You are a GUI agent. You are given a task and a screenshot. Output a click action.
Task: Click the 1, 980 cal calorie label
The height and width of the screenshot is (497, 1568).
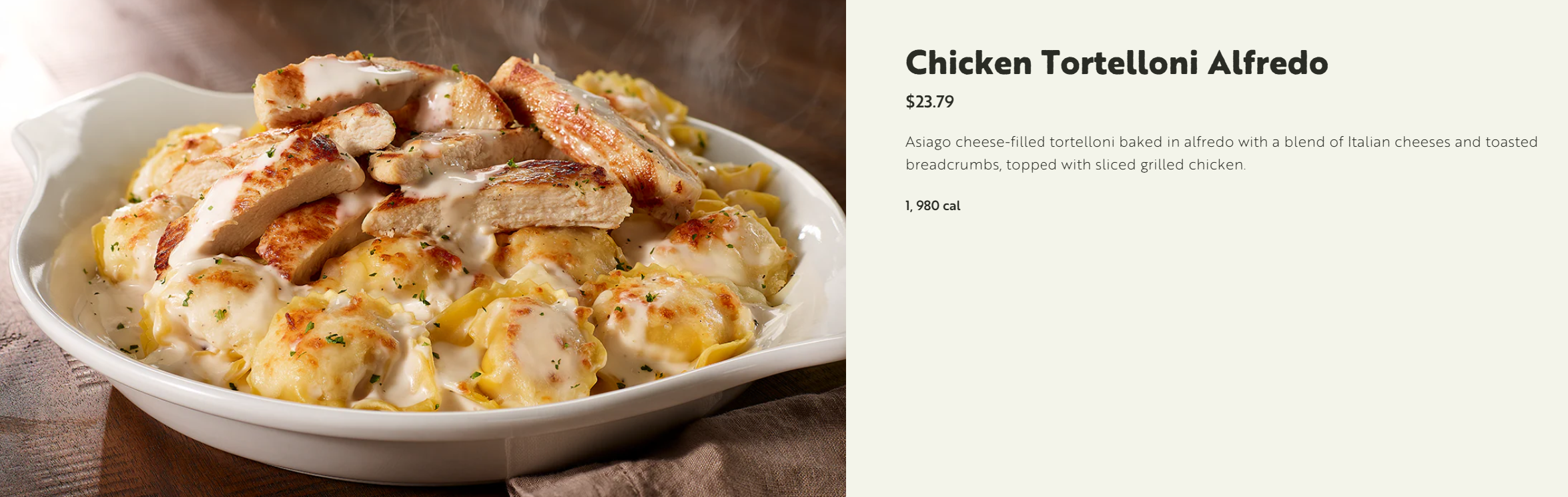(933, 206)
